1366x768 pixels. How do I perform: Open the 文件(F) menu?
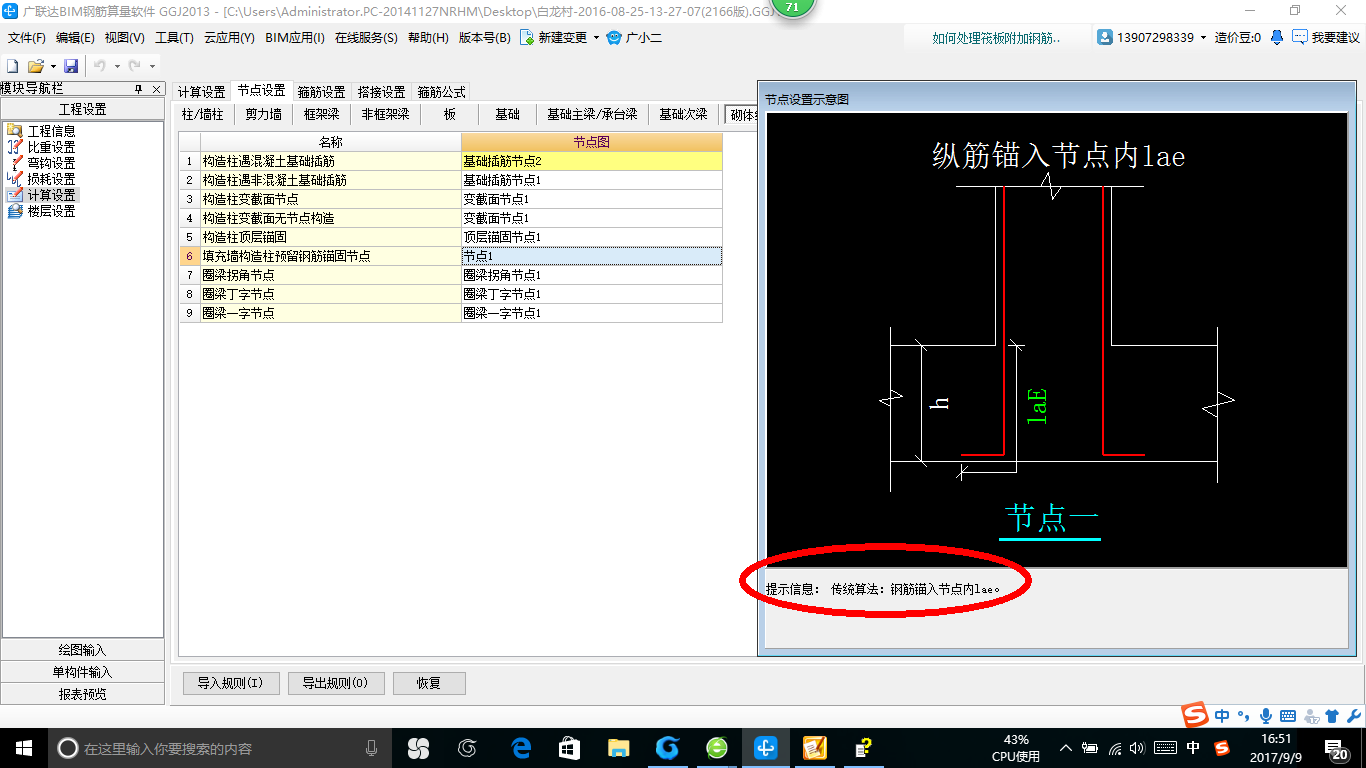point(27,38)
